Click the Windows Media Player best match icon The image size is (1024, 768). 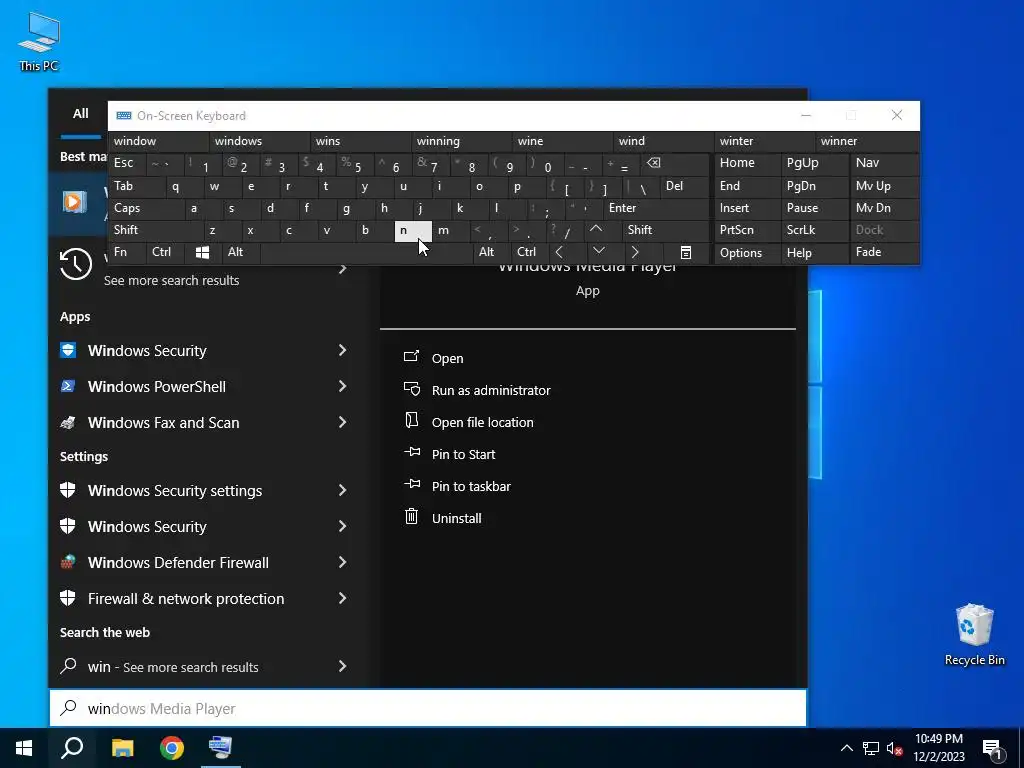coord(74,202)
